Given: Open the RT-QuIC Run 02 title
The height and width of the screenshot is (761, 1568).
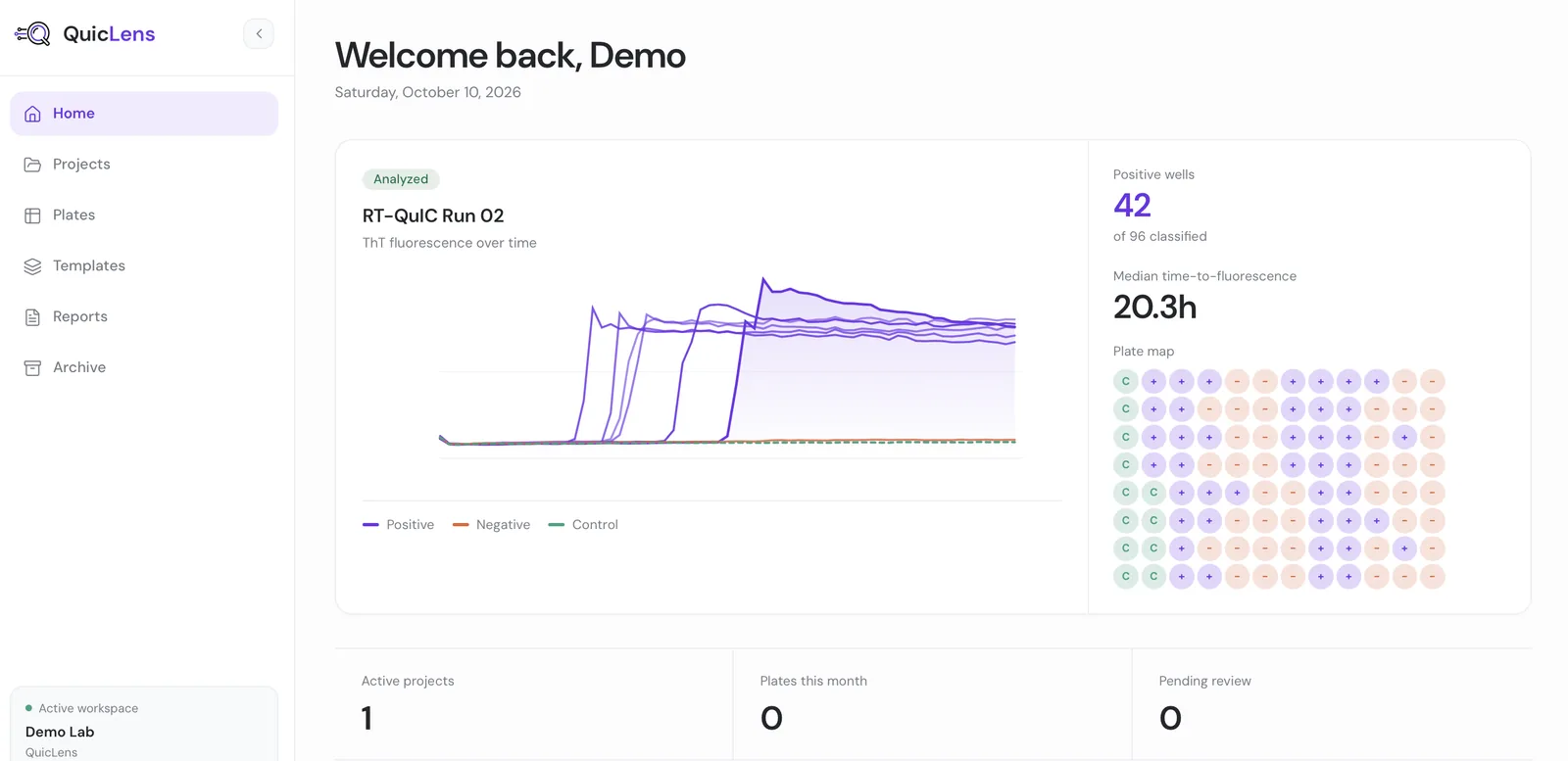Looking at the screenshot, I should 433,215.
